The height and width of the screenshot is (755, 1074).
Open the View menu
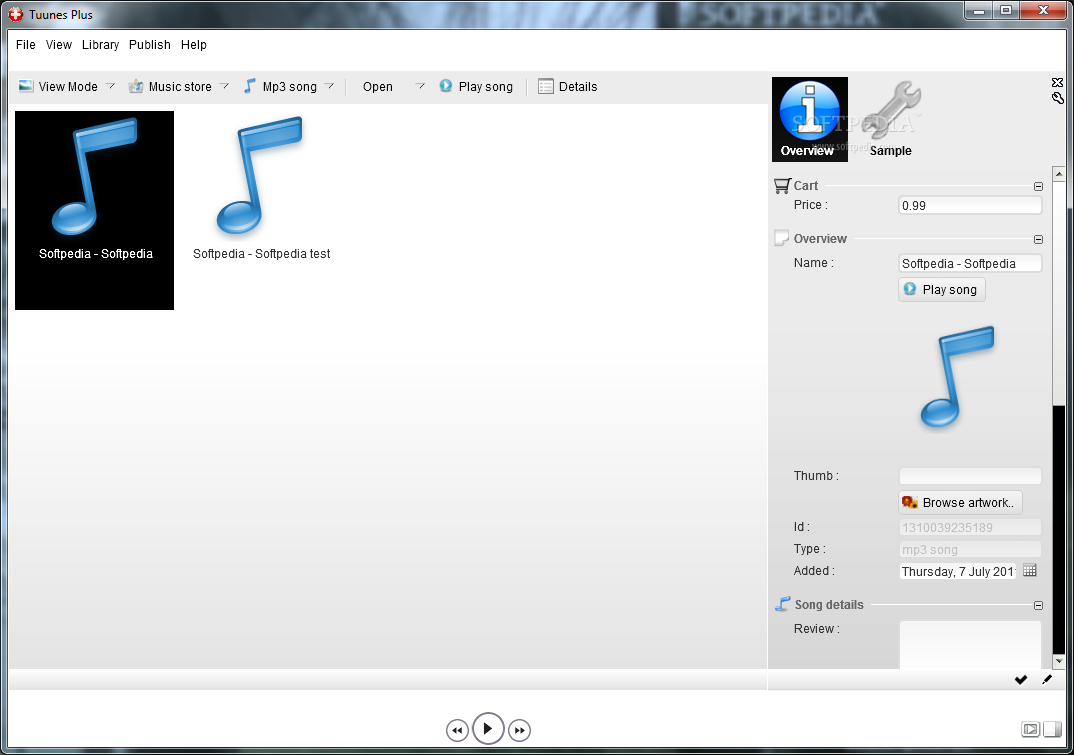(x=58, y=45)
